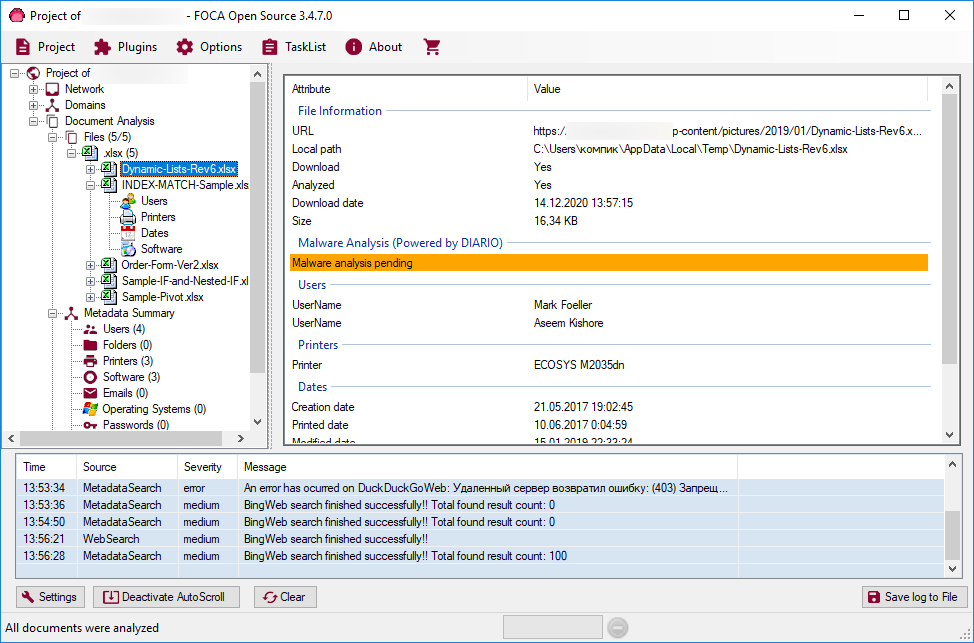Expand the Network node
This screenshot has height=643, width=974.
(x=34, y=89)
